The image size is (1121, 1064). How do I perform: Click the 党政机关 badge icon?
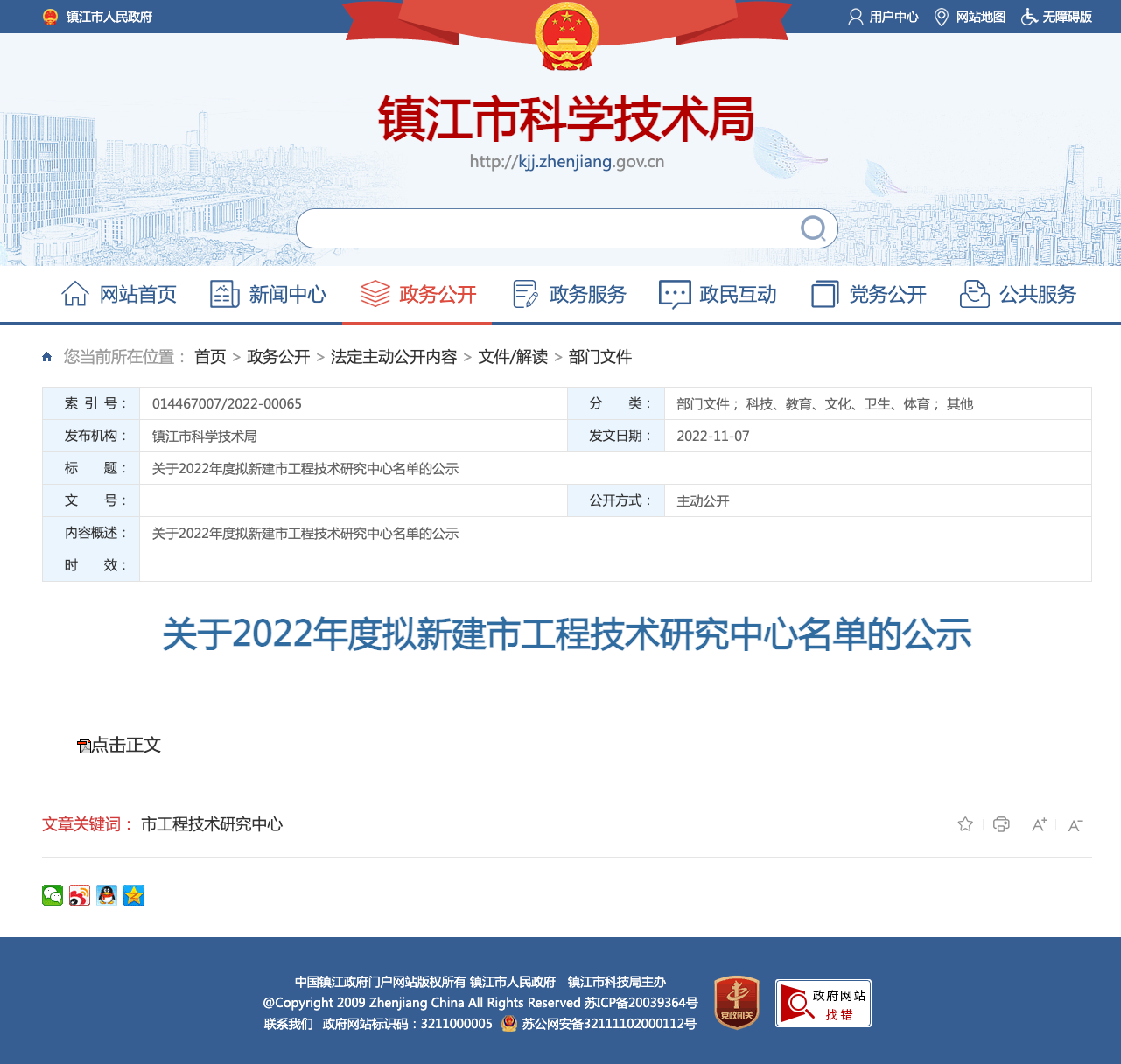click(737, 1003)
